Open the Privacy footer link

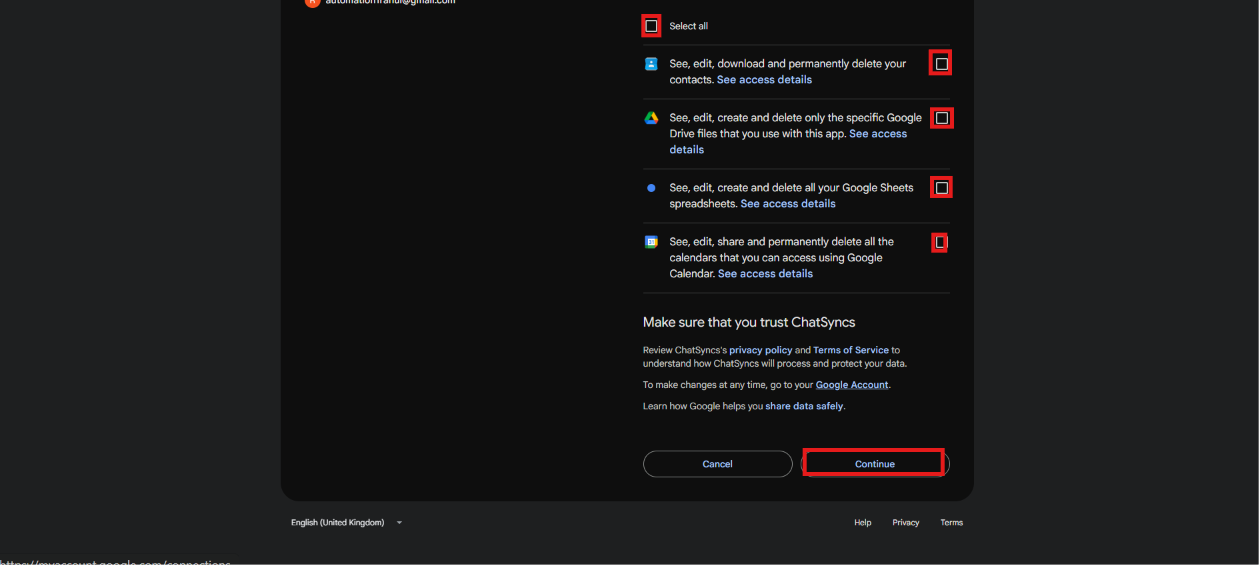click(x=906, y=522)
